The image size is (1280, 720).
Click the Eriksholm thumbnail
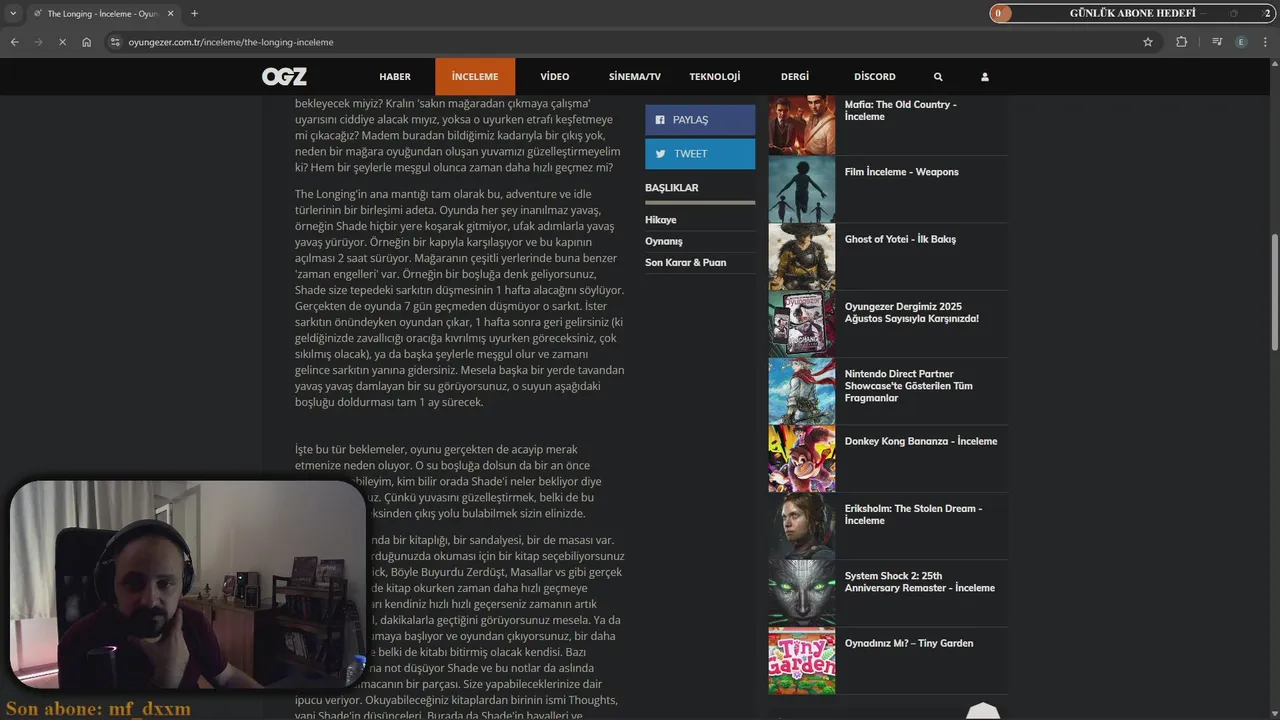tap(802, 526)
